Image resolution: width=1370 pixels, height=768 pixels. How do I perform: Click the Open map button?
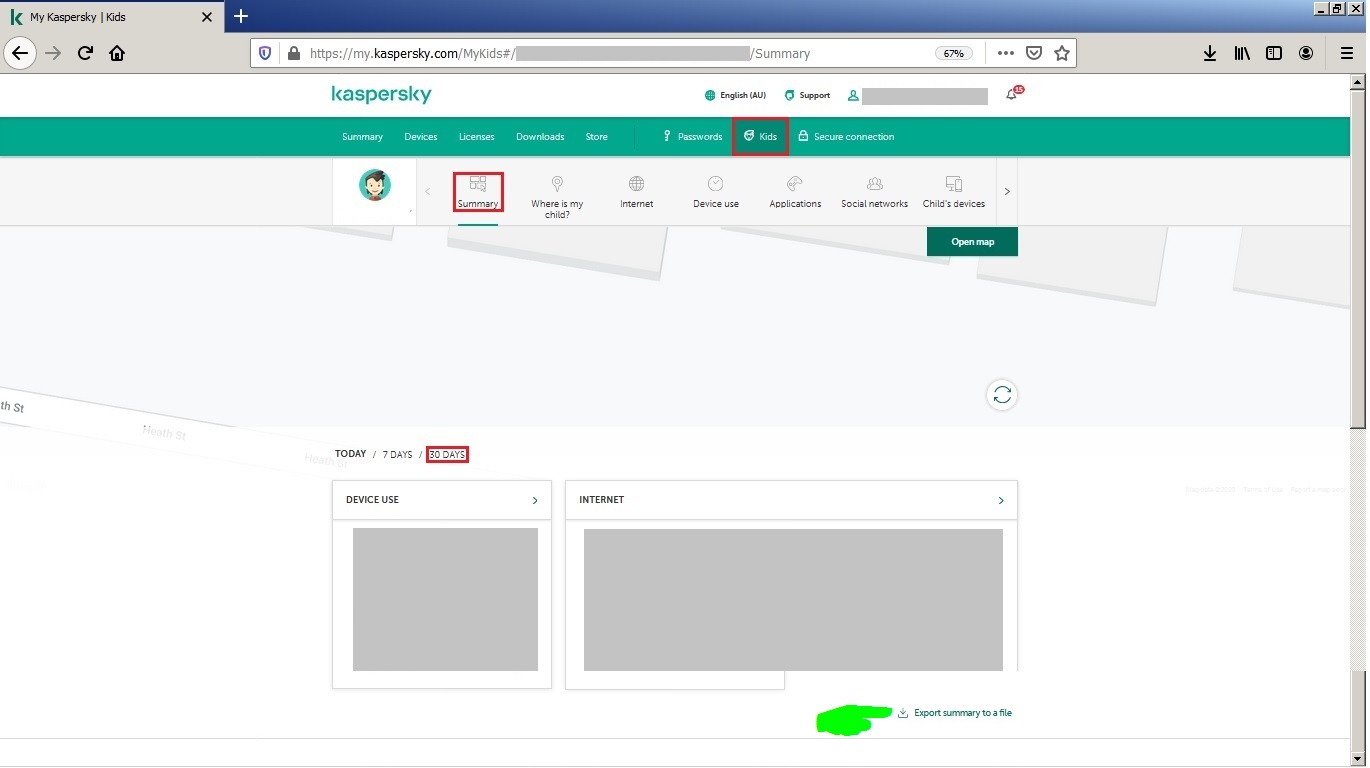click(x=972, y=242)
